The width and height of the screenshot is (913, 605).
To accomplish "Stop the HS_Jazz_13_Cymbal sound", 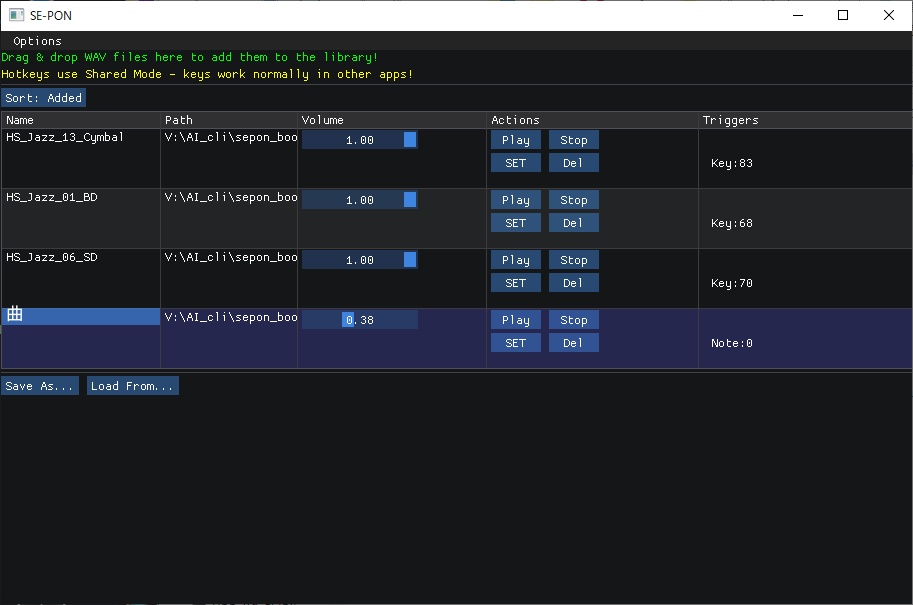I will tap(573, 140).
